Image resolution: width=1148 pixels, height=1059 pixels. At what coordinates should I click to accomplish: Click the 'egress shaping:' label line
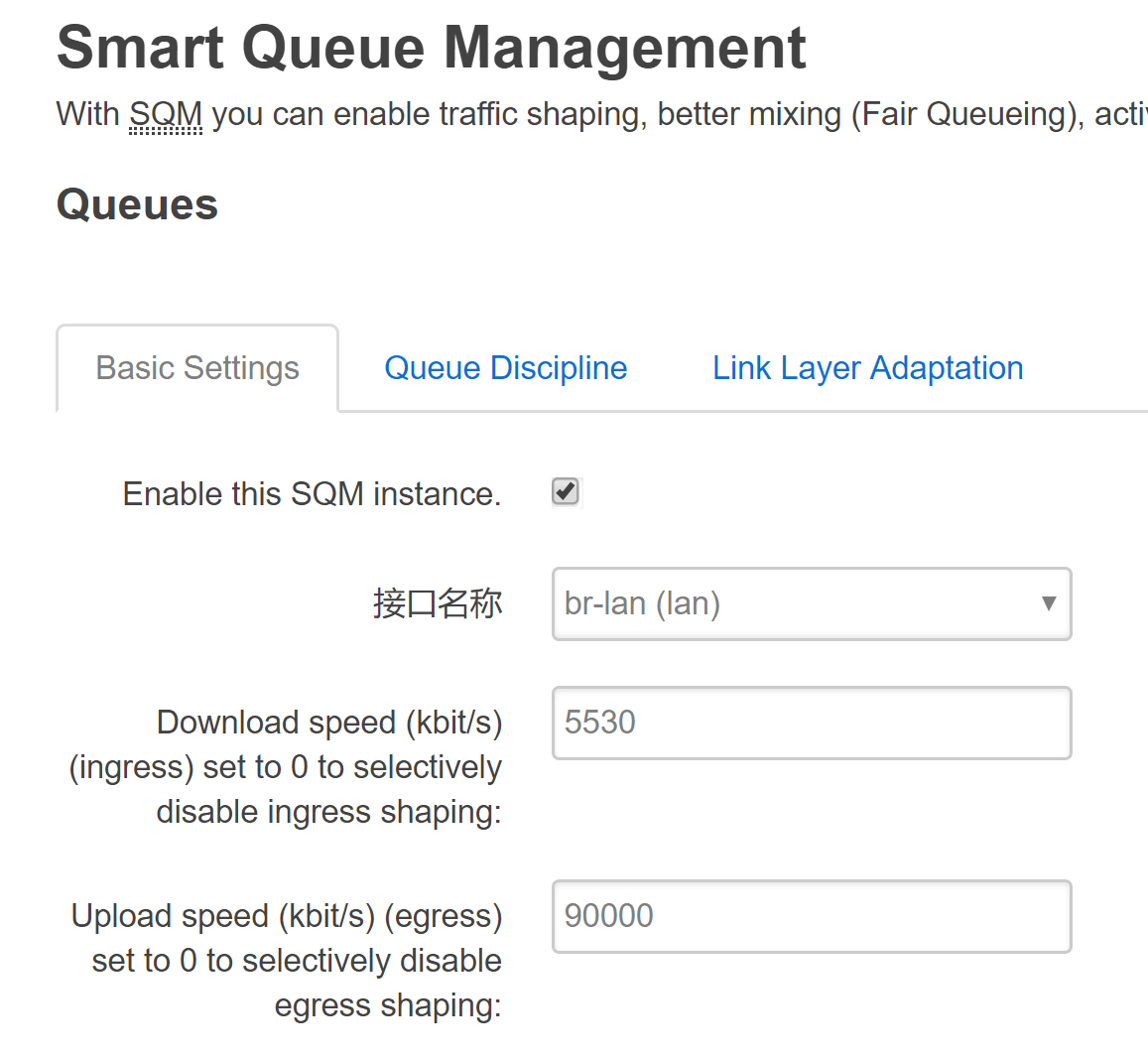click(x=388, y=1005)
